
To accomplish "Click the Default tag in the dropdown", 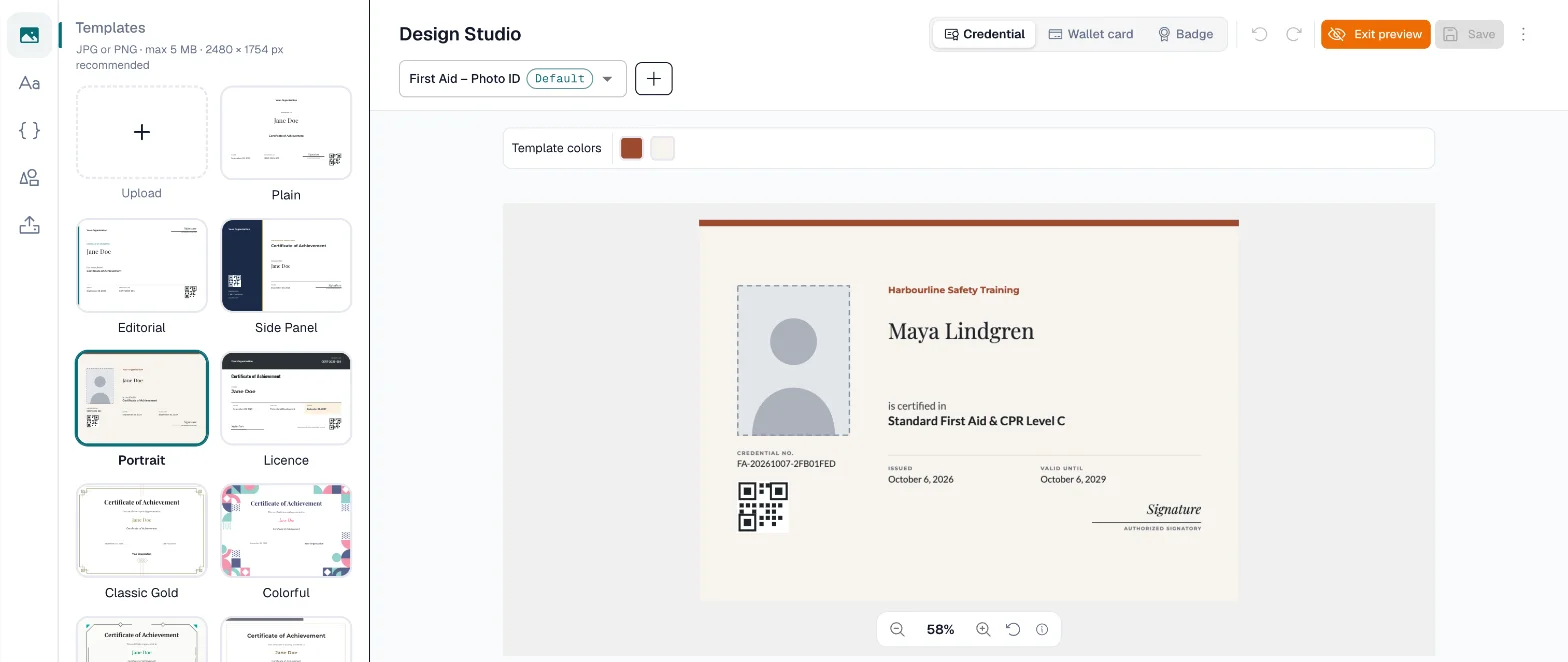I will (x=559, y=78).
